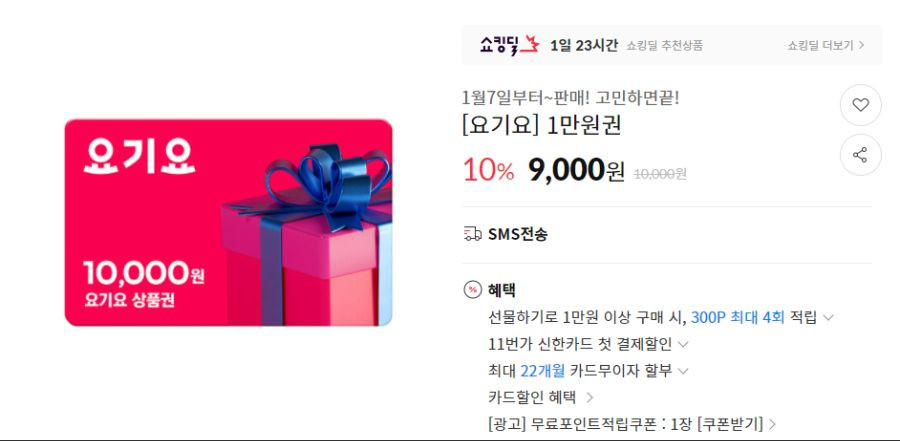Click the 쇼킹딜 추천상품 label
The width and height of the screenshot is (900, 441).
(665, 45)
